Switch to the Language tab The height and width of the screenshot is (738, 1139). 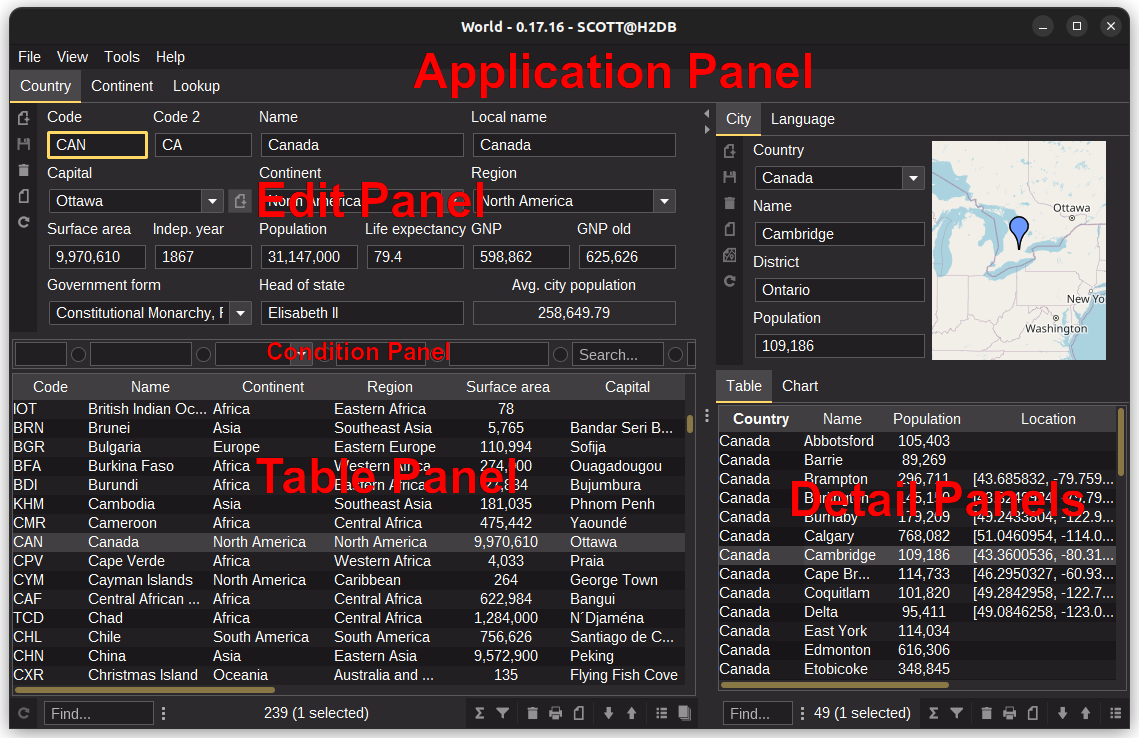tap(801, 119)
